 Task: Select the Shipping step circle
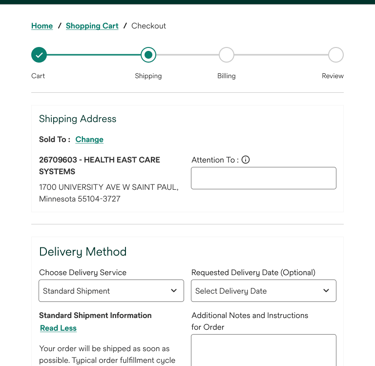pyautogui.click(x=148, y=55)
